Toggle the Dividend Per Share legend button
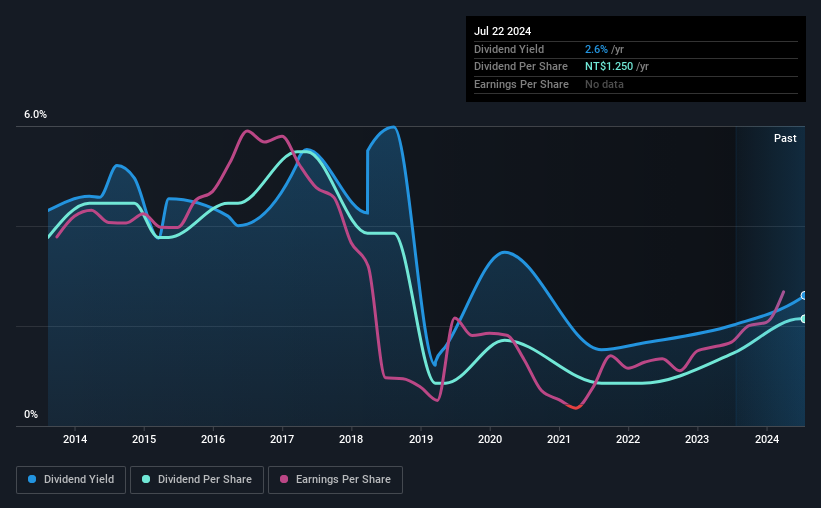 pos(197,480)
